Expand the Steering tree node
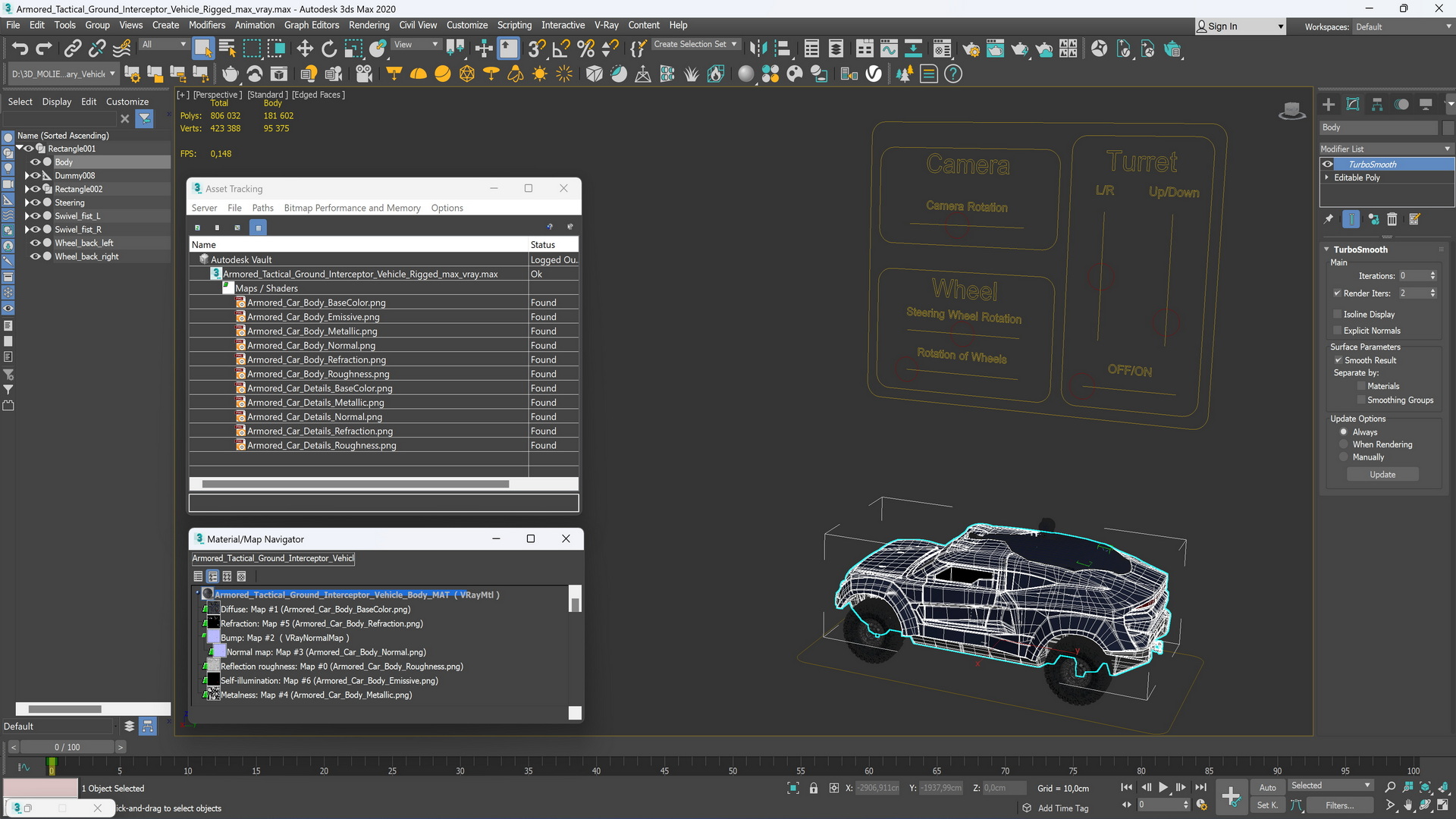Image resolution: width=1456 pixels, height=819 pixels. pyautogui.click(x=27, y=203)
